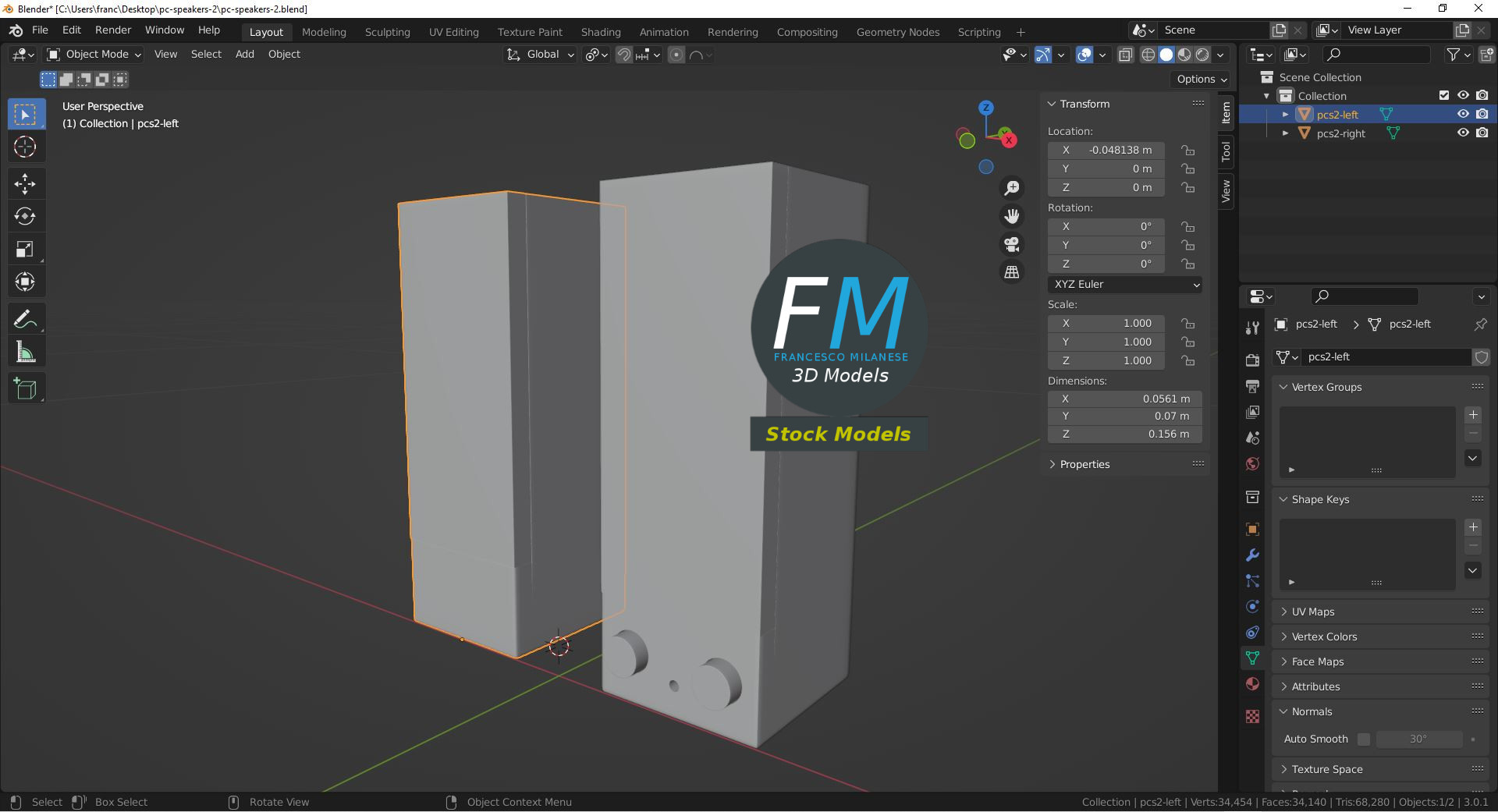Expand the UV Maps panel
1498x812 pixels.
pyautogui.click(x=1283, y=612)
